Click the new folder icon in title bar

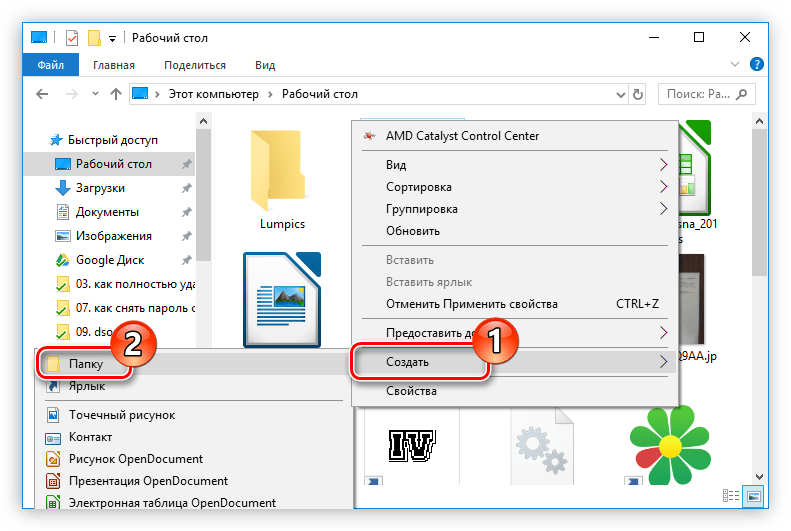pyautogui.click(x=94, y=38)
